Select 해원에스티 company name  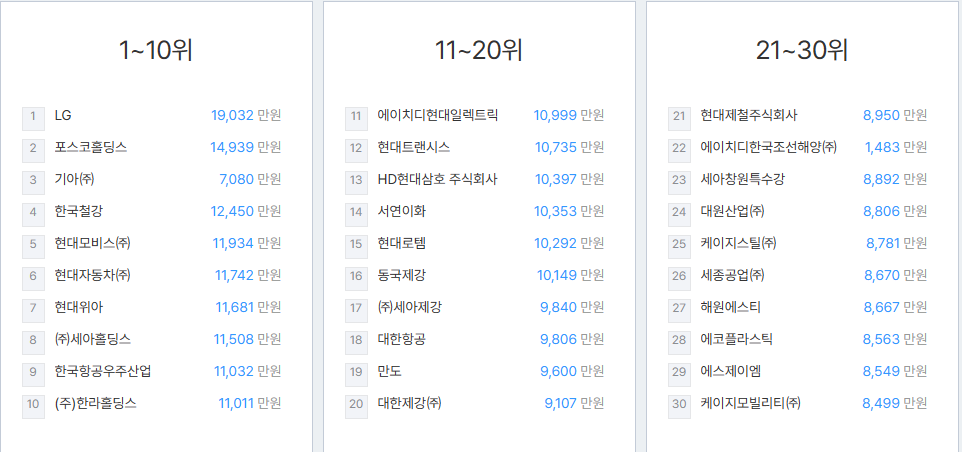(730, 307)
